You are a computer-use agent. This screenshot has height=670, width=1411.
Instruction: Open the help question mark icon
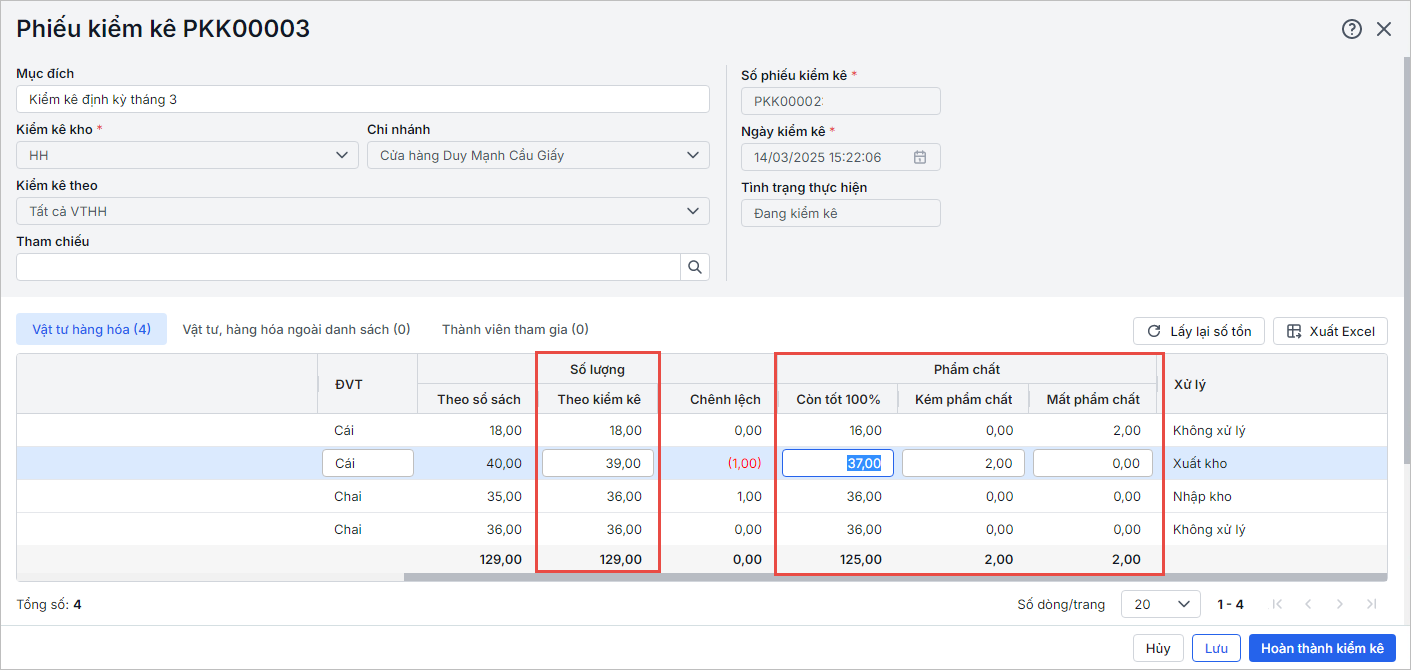click(1351, 29)
